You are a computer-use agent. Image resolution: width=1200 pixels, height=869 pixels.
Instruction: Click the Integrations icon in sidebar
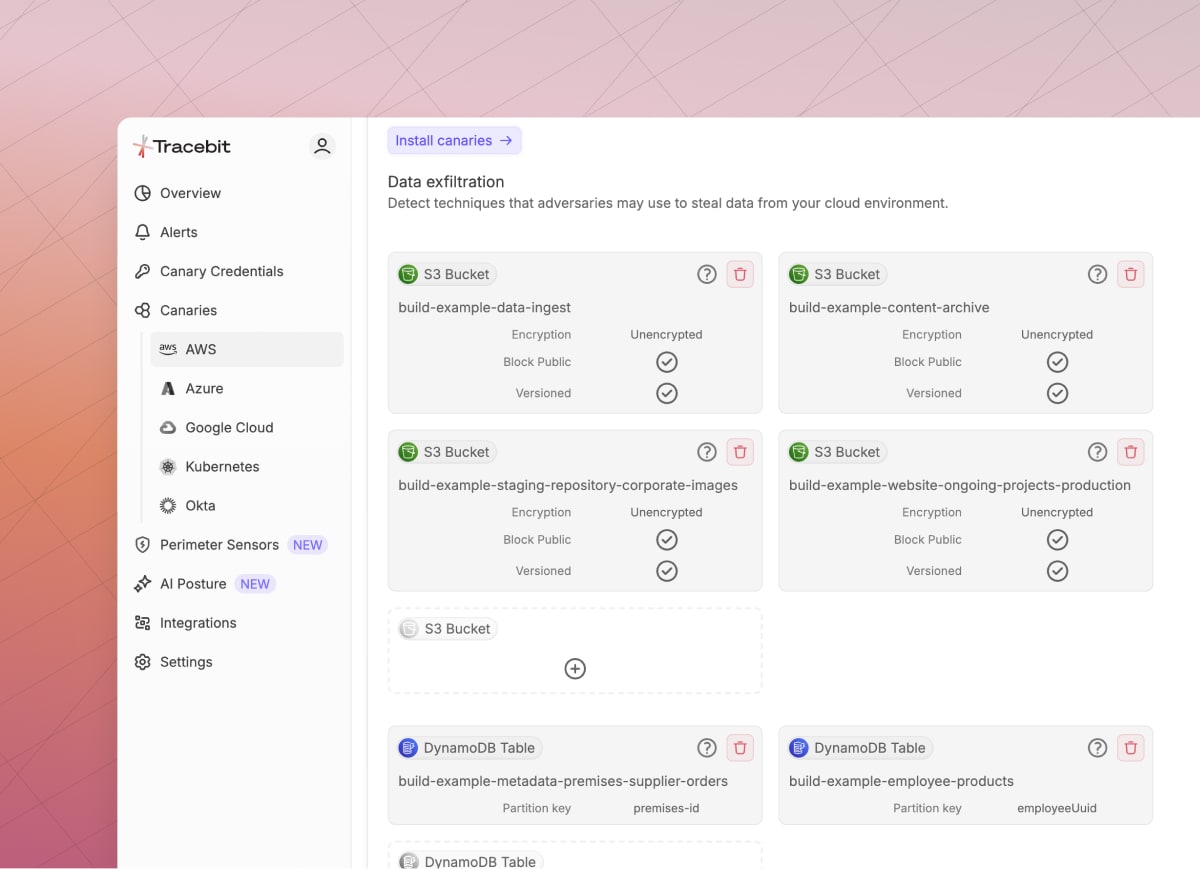143,623
